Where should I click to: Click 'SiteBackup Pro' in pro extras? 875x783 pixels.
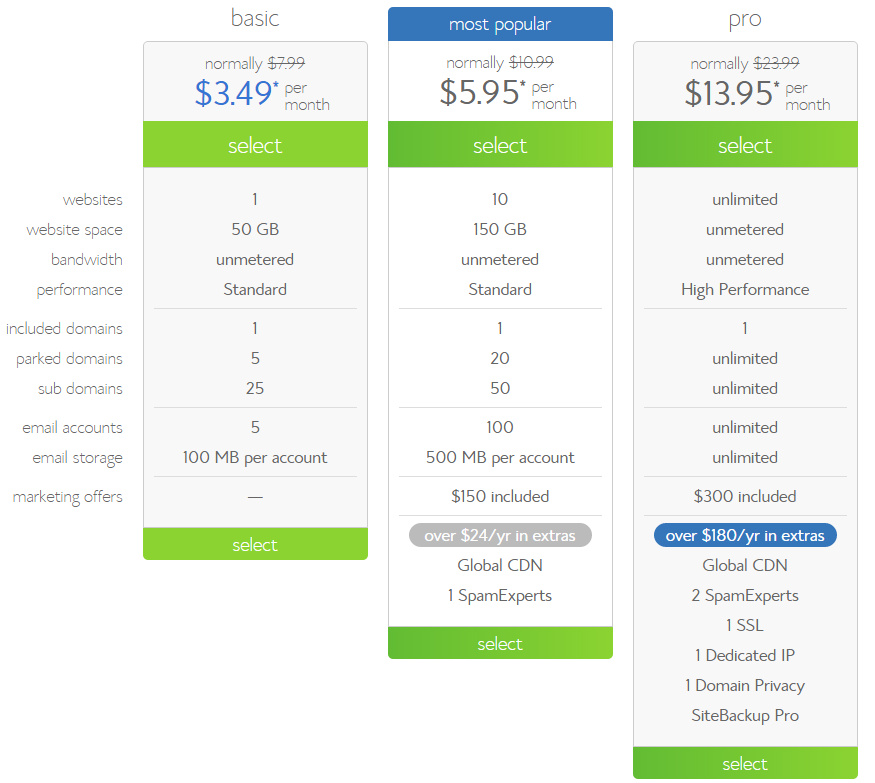(745, 715)
